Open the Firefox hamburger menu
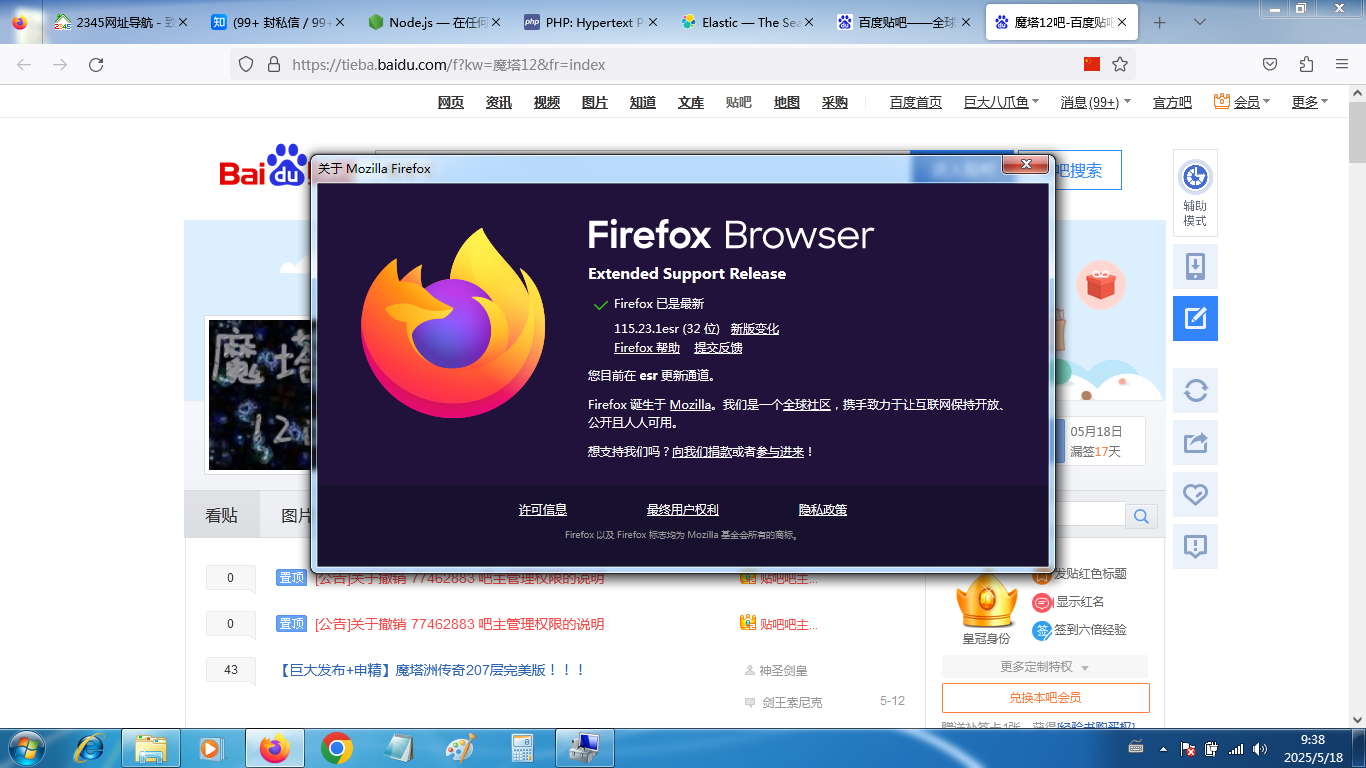 point(1342,64)
